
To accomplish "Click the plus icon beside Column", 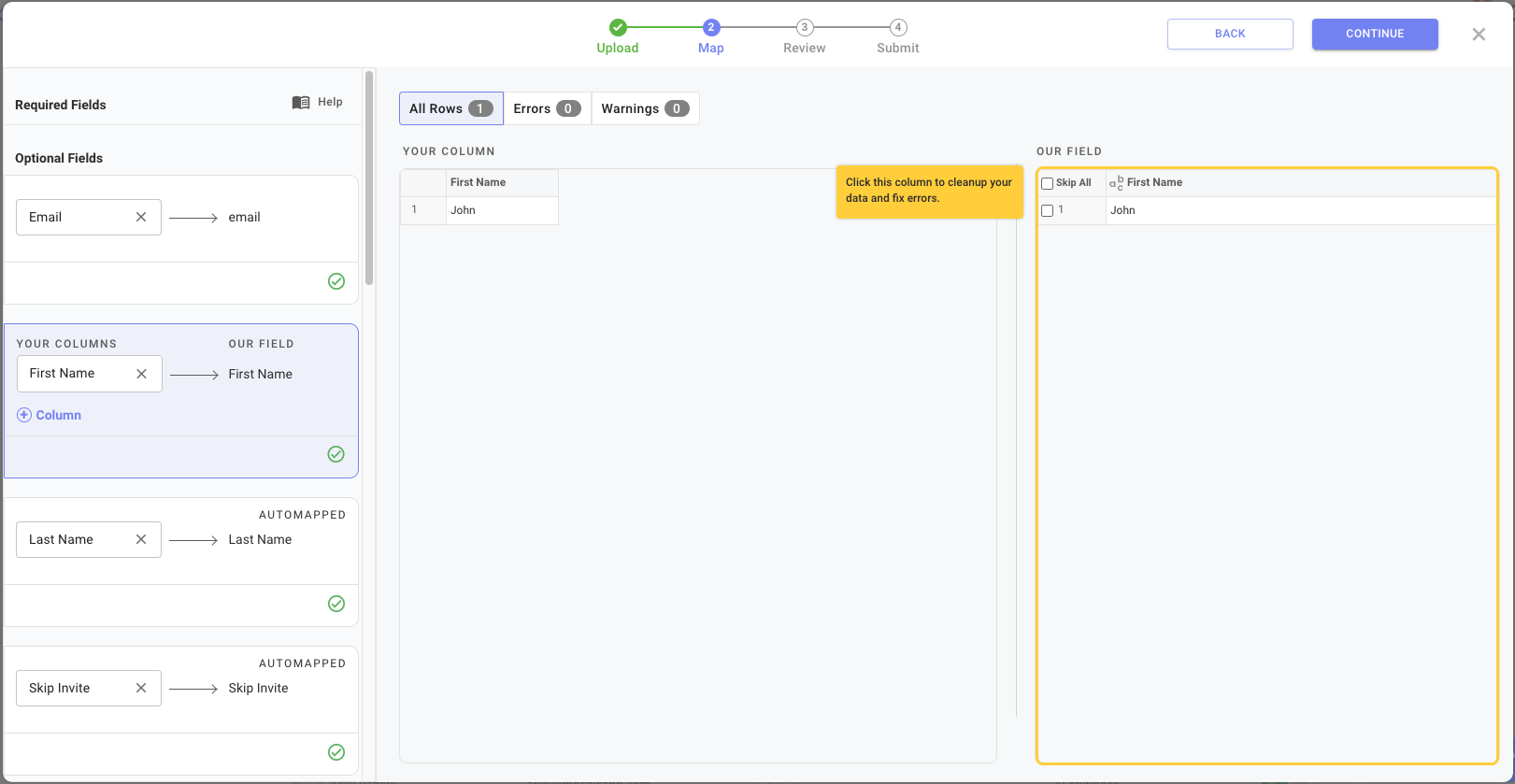I will point(24,415).
